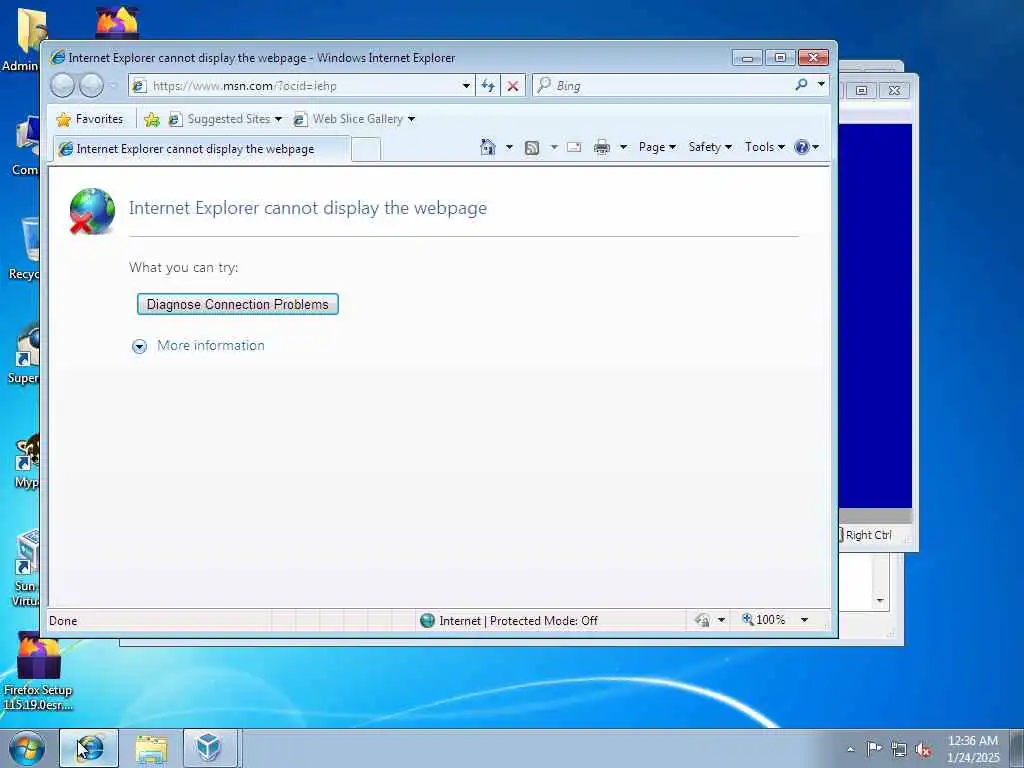Open the Windows Start menu
This screenshot has height=768, width=1024.
pyautogui.click(x=27, y=748)
